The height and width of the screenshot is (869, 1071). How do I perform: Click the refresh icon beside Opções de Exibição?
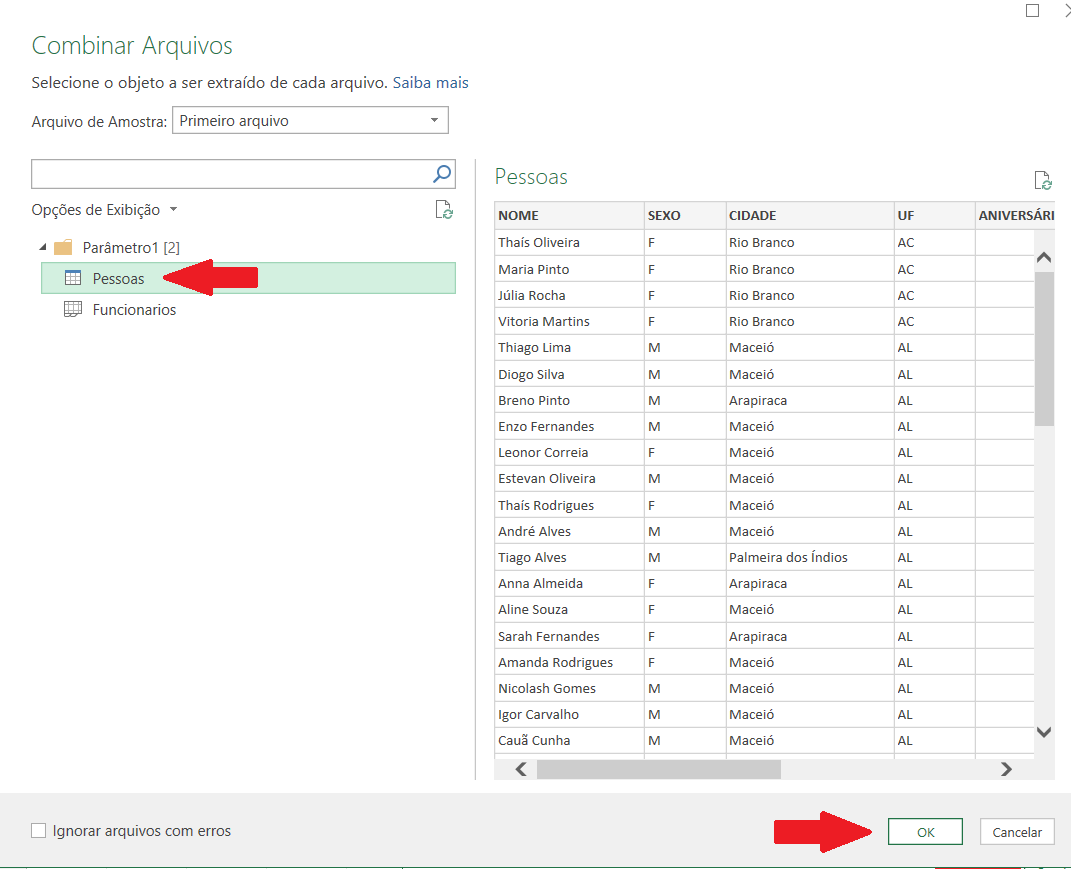[x=445, y=210]
